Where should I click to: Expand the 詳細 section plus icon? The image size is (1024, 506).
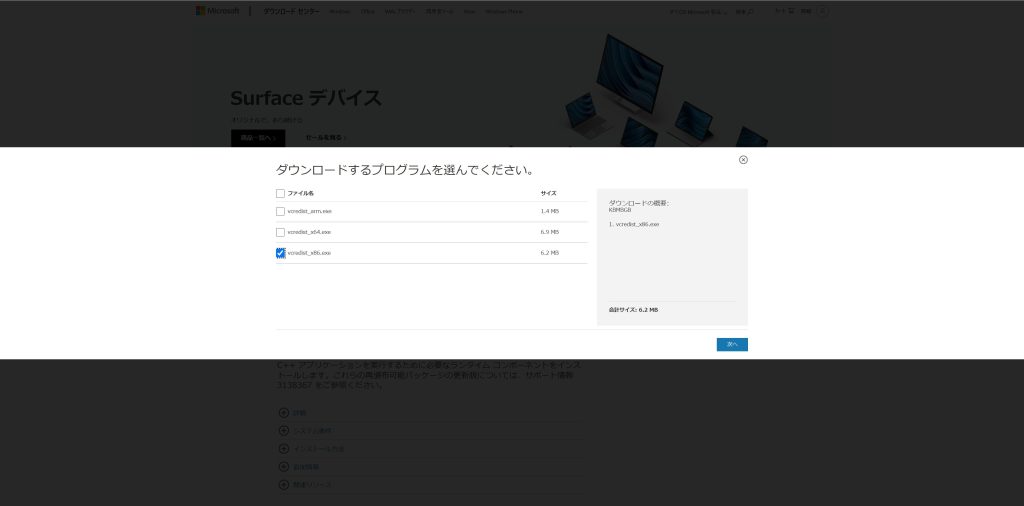(x=284, y=413)
